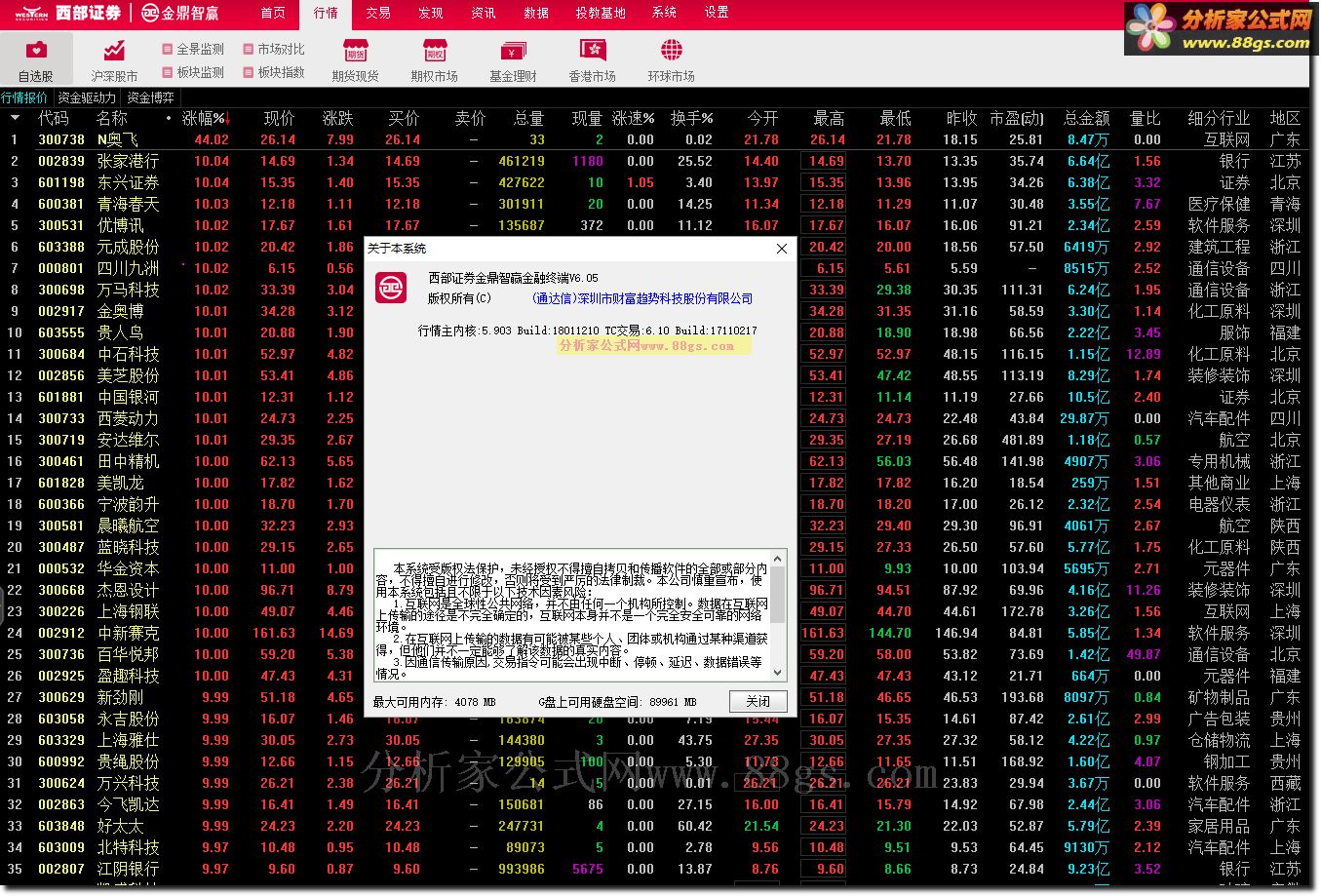Switch to the 行情报价 tab
Screen dimensions: 1321x896
tap(24, 97)
